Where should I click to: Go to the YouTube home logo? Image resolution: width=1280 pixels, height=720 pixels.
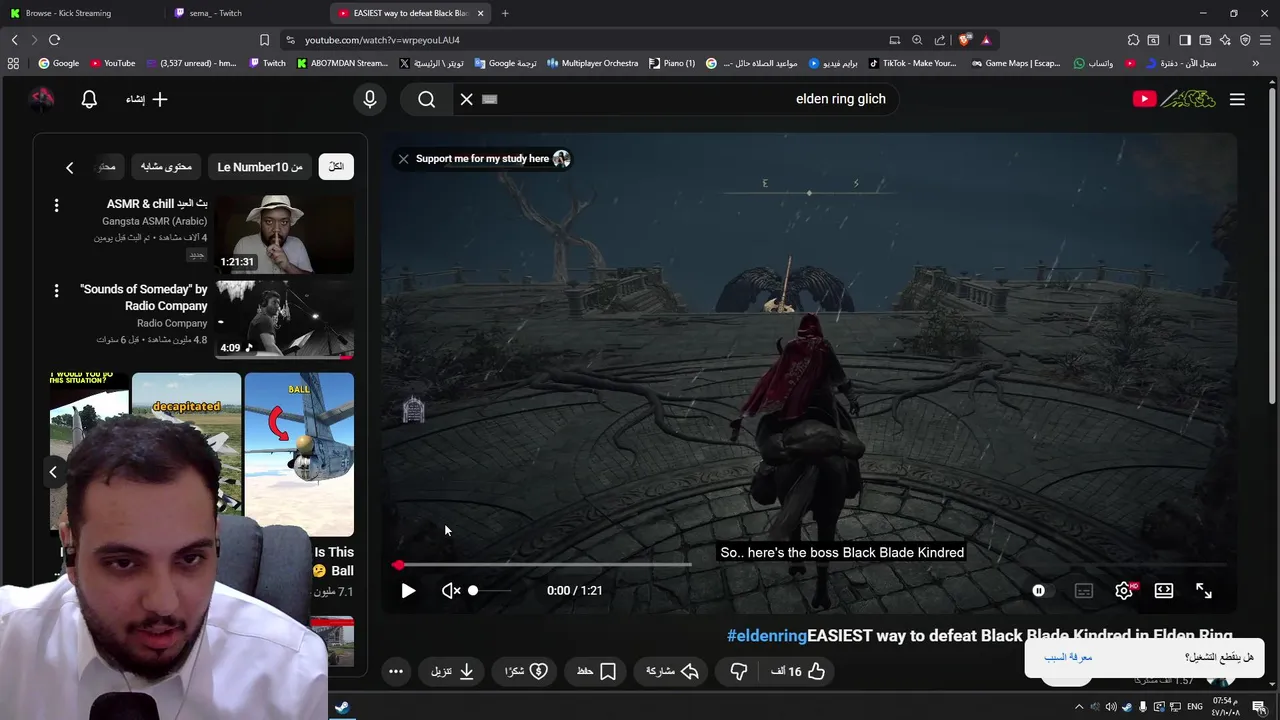coord(1175,99)
